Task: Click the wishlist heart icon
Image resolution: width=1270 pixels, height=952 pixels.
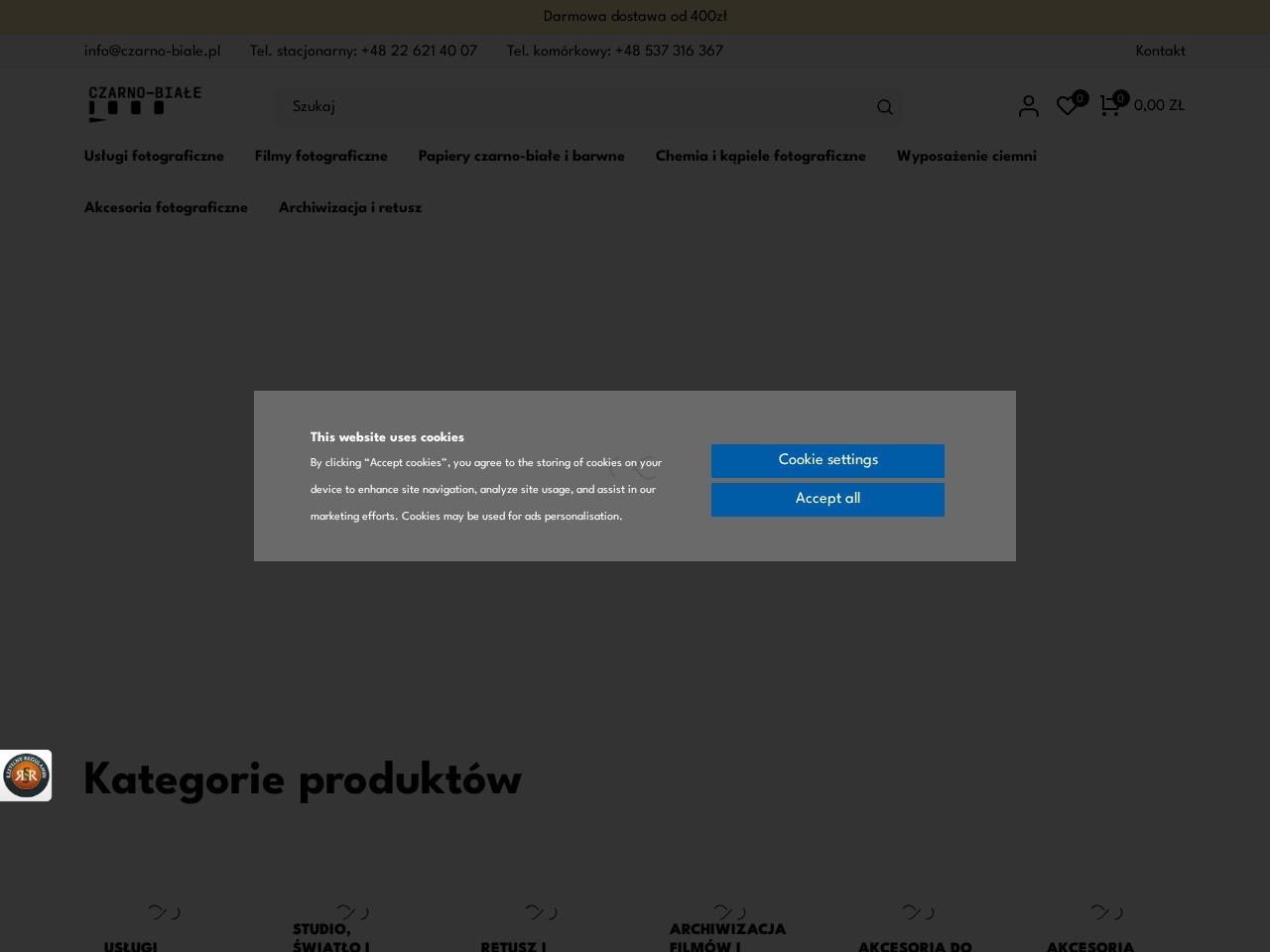Action: click(x=1068, y=106)
